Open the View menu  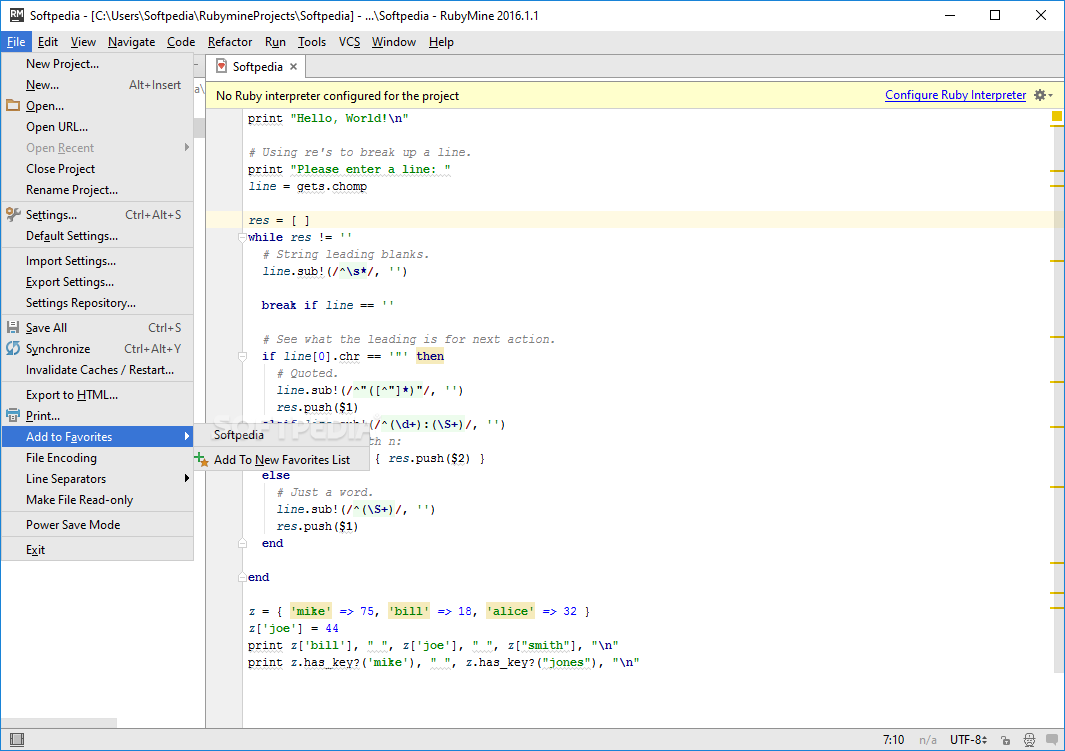(83, 42)
